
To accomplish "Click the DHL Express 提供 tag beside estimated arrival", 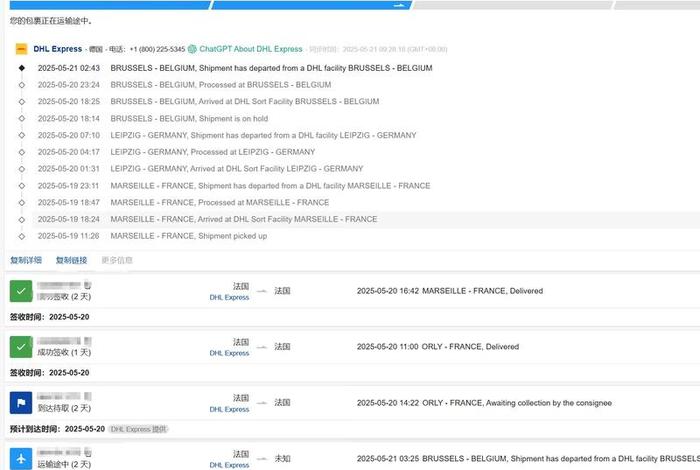I will tap(138, 428).
